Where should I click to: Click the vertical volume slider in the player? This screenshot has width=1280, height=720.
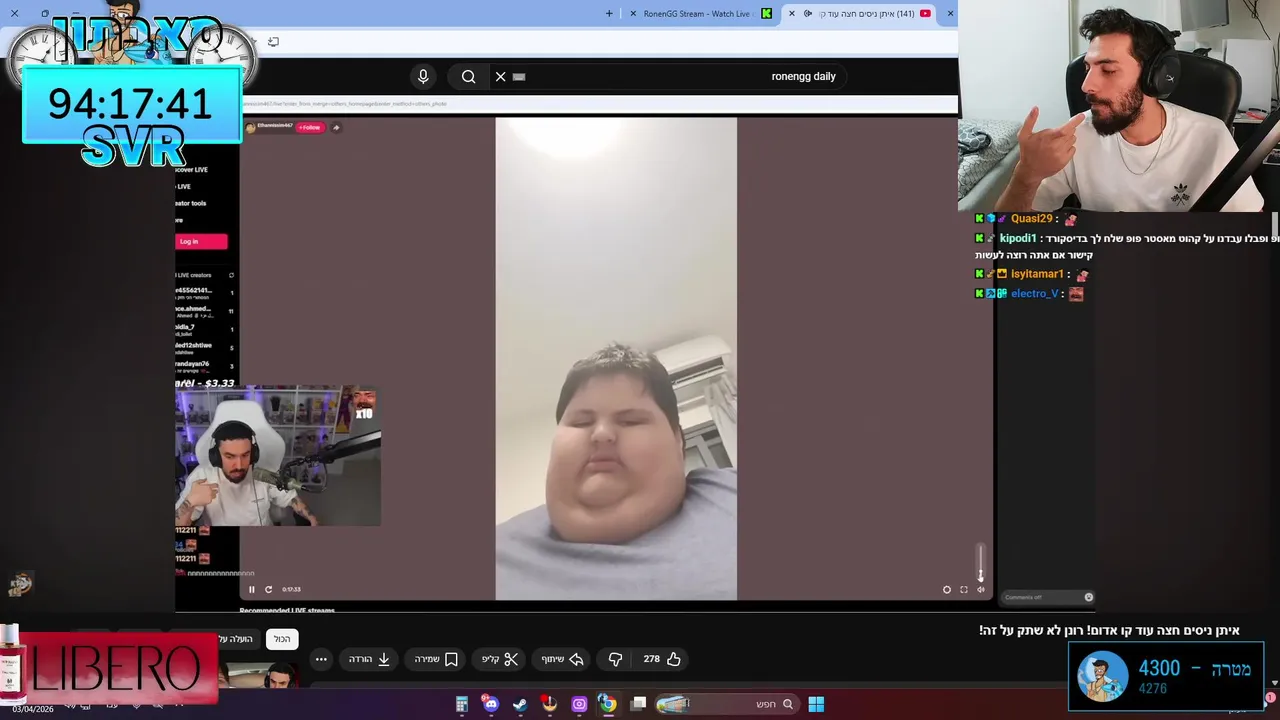[980, 562]
